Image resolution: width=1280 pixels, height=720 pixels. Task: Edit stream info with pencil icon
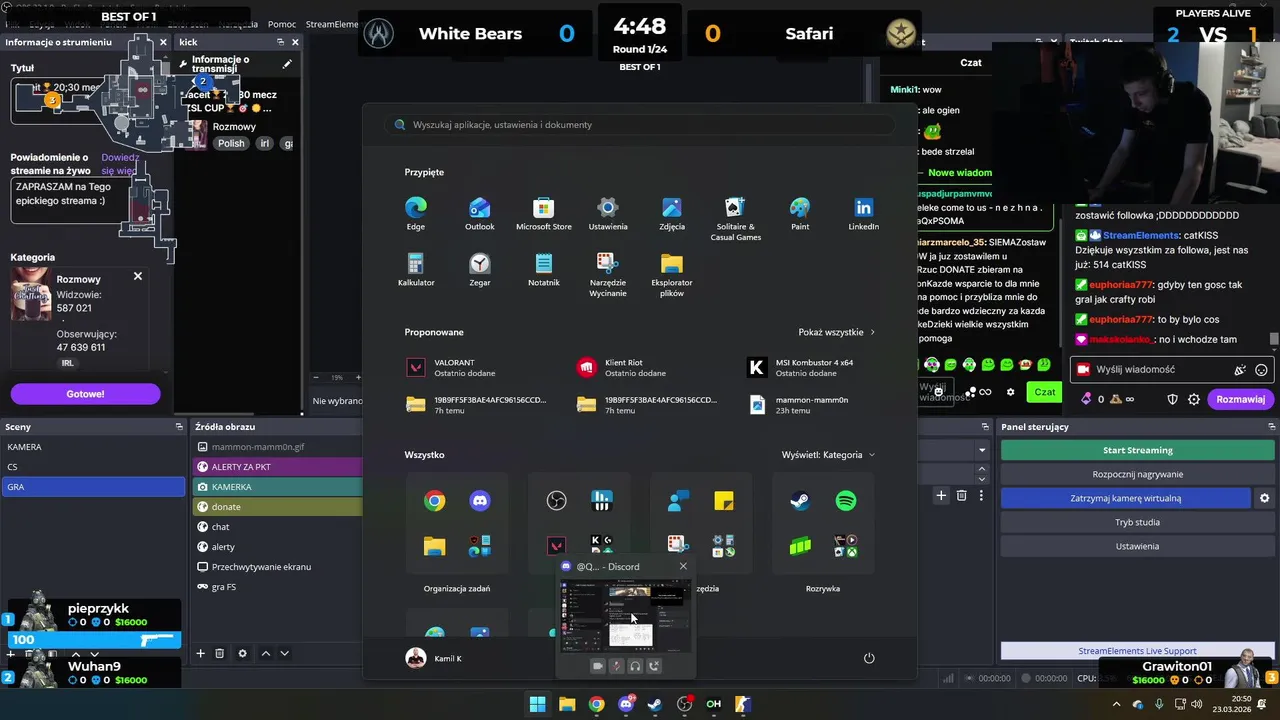[x=287, y=64]
